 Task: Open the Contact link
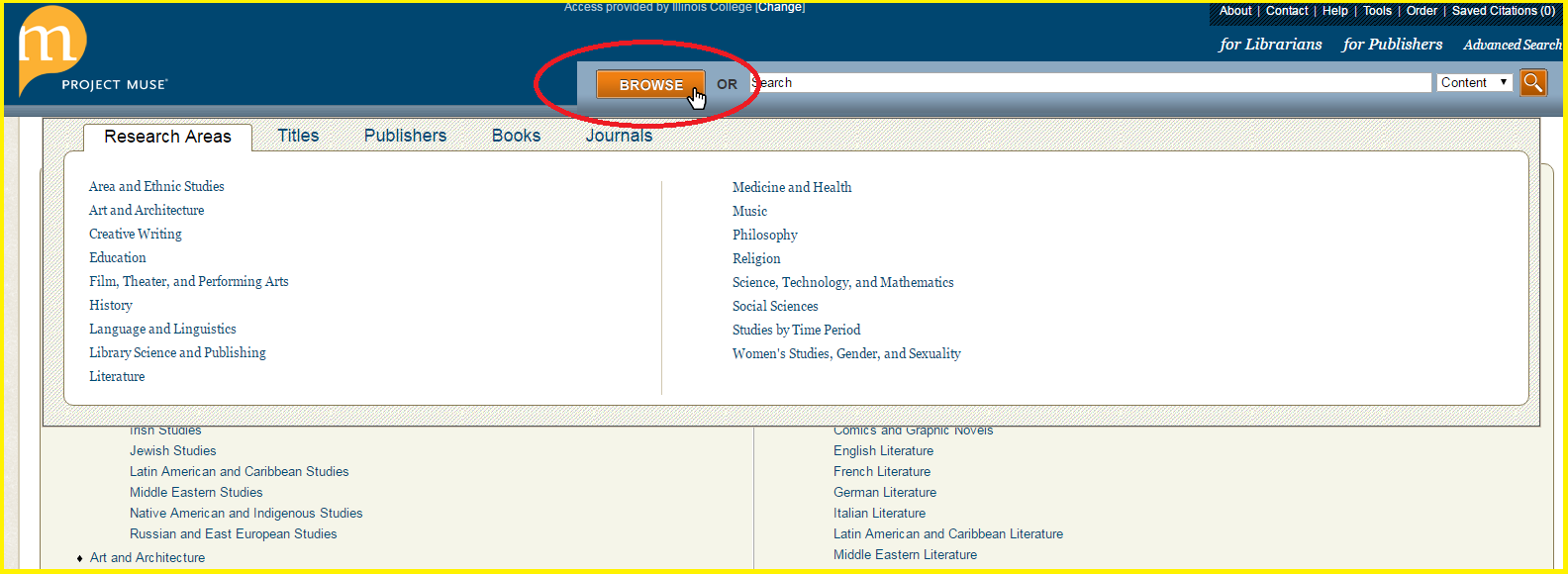point(1287,11)
